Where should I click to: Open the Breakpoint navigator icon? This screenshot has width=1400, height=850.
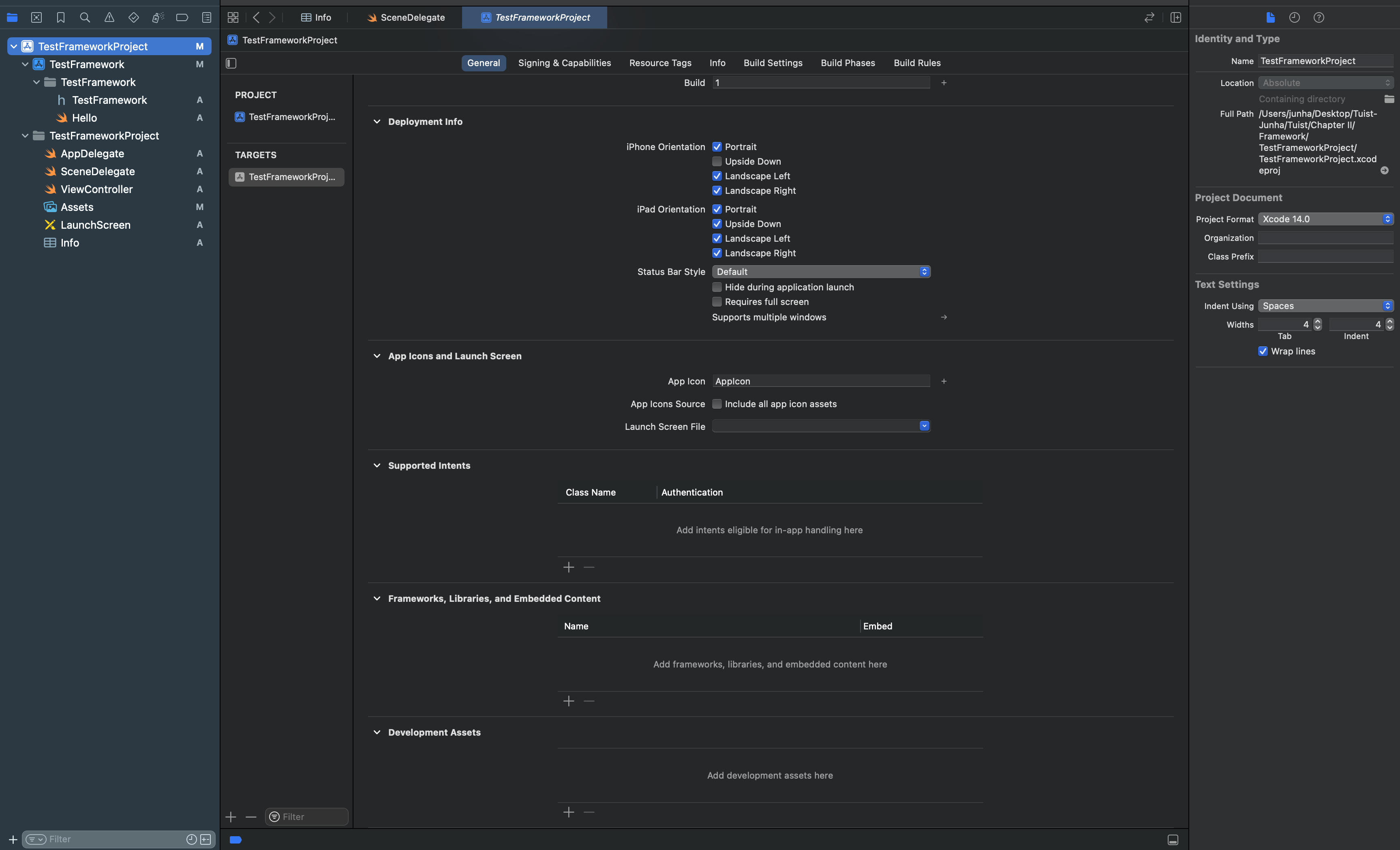click(x=182, y=17)
